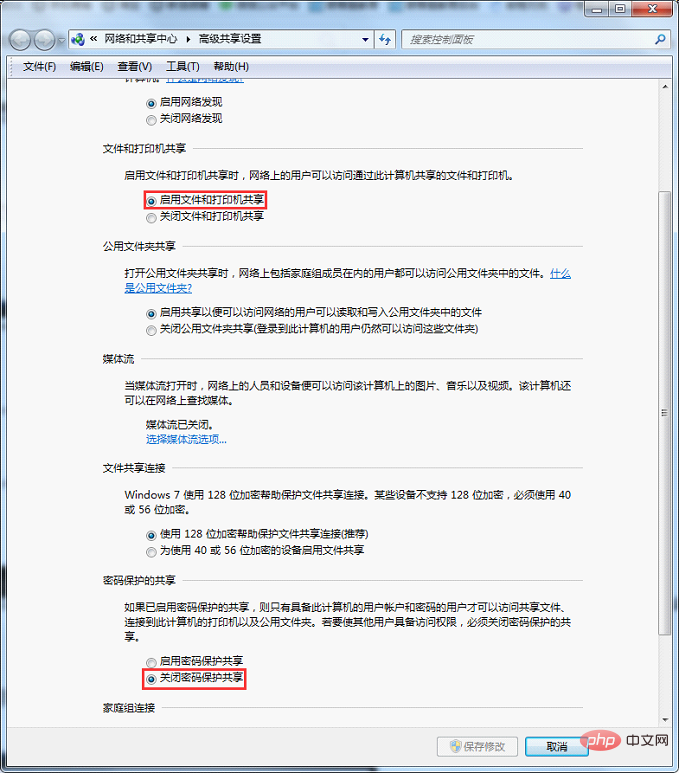
Task: Click the search magnifier icon
Action: 660,39
